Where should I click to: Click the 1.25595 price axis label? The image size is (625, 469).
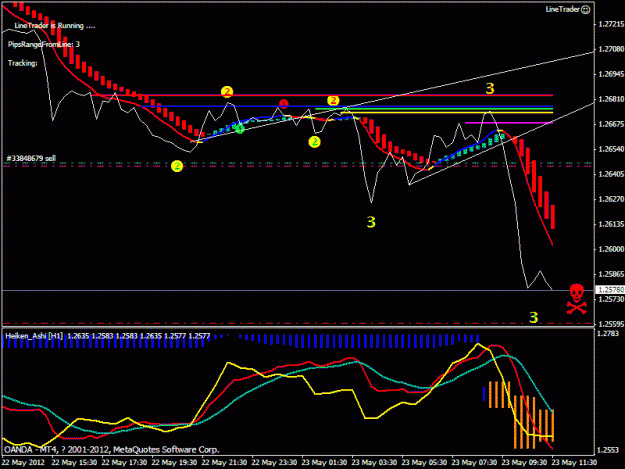point(611,324)
